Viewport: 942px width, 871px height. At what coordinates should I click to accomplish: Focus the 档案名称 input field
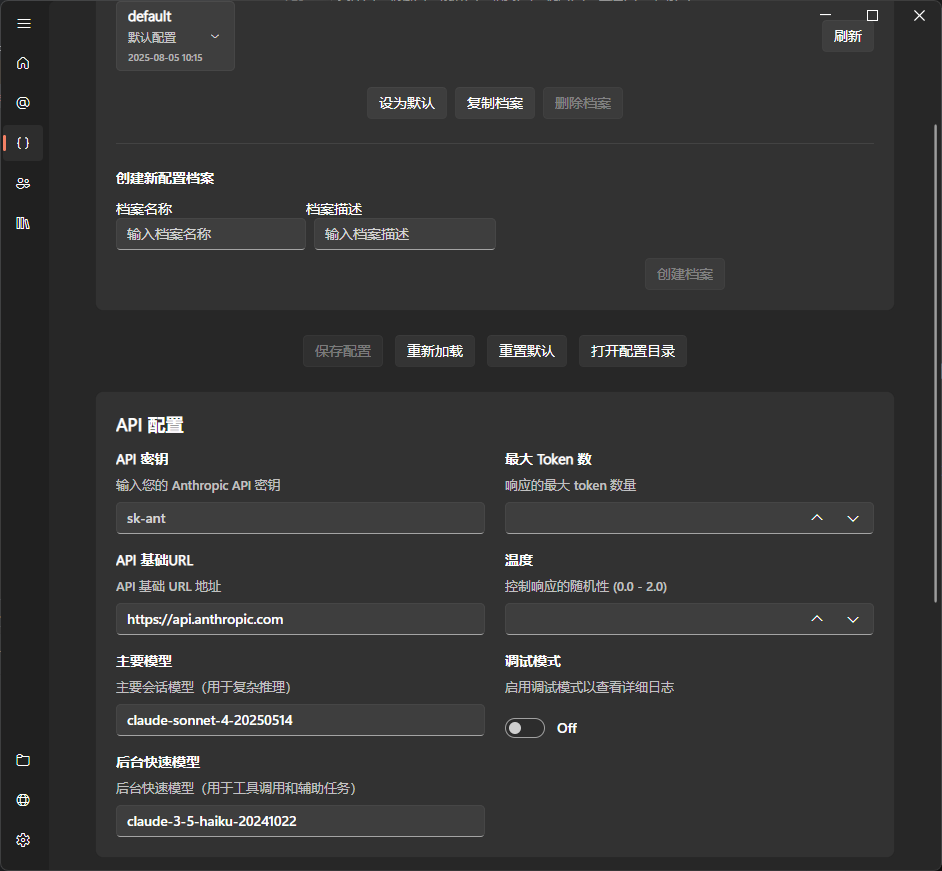point(211,234)
